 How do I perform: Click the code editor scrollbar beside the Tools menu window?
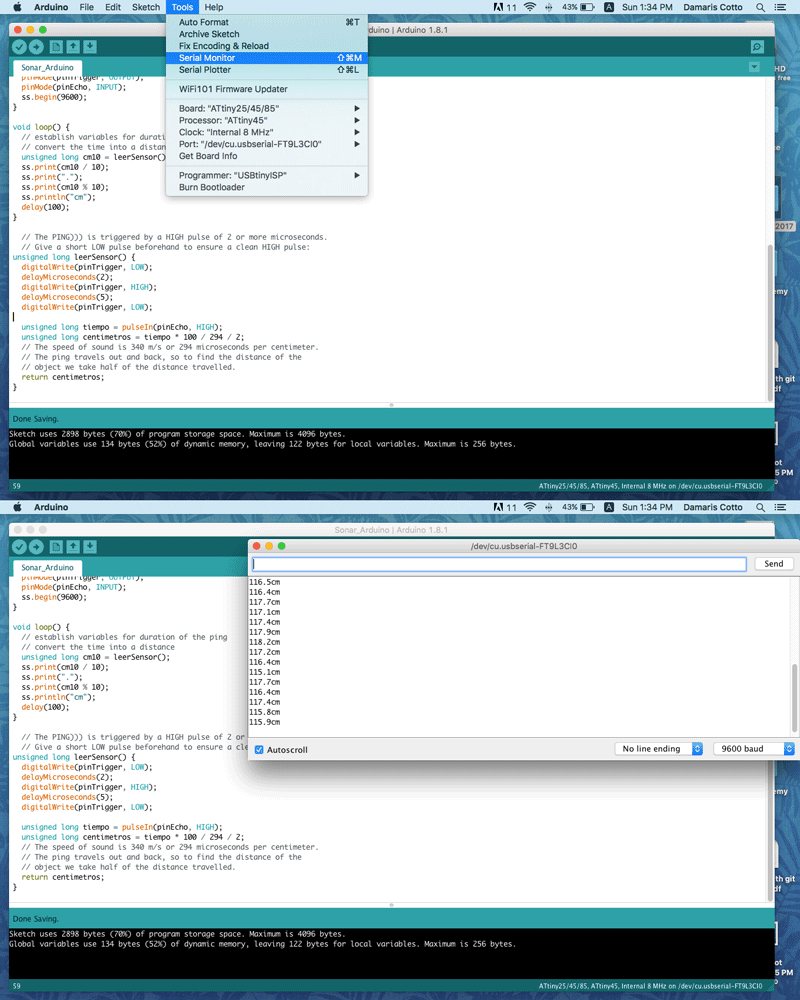[x=770, y=322]
